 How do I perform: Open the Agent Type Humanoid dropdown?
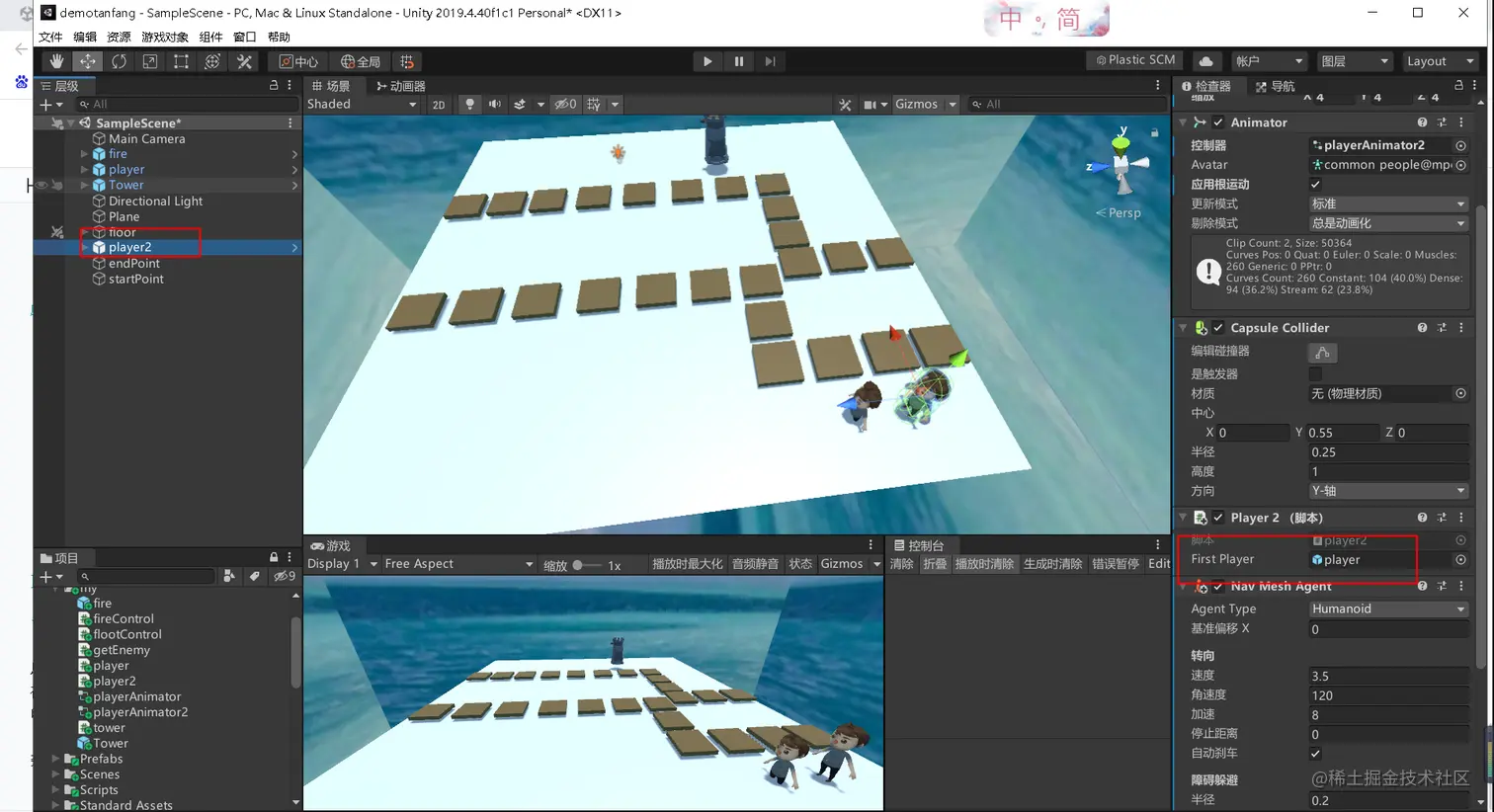tap(1388, 609)
